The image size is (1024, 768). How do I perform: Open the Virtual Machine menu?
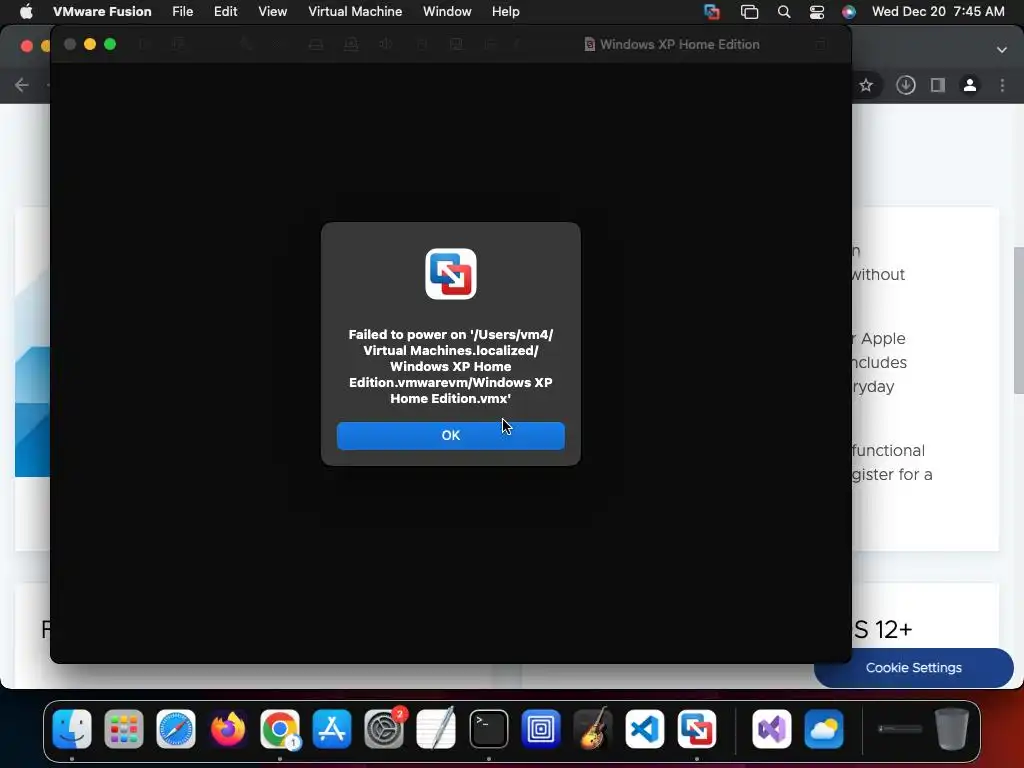pos(355,11)
